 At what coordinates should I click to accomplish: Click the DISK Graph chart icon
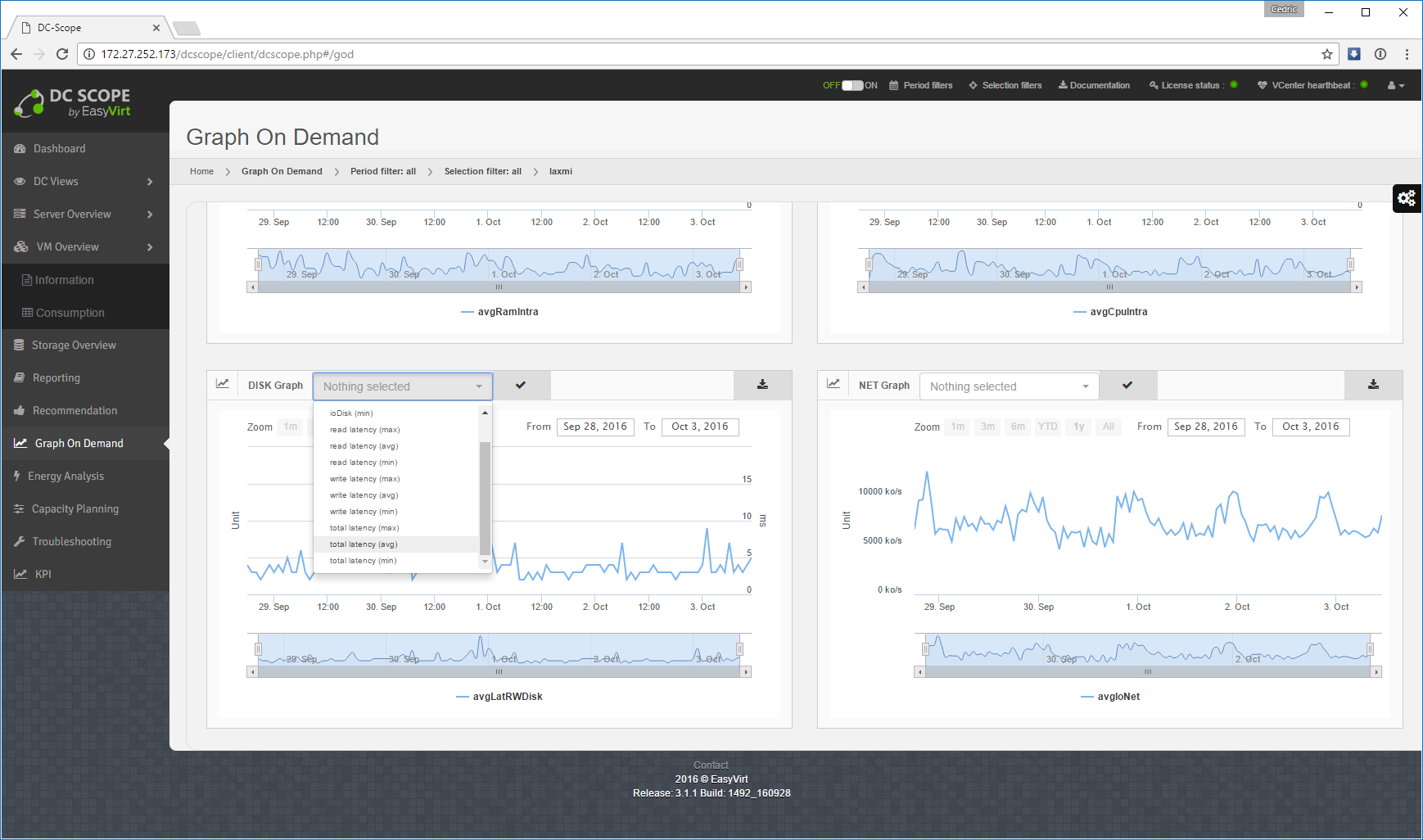tap(223, 385)
